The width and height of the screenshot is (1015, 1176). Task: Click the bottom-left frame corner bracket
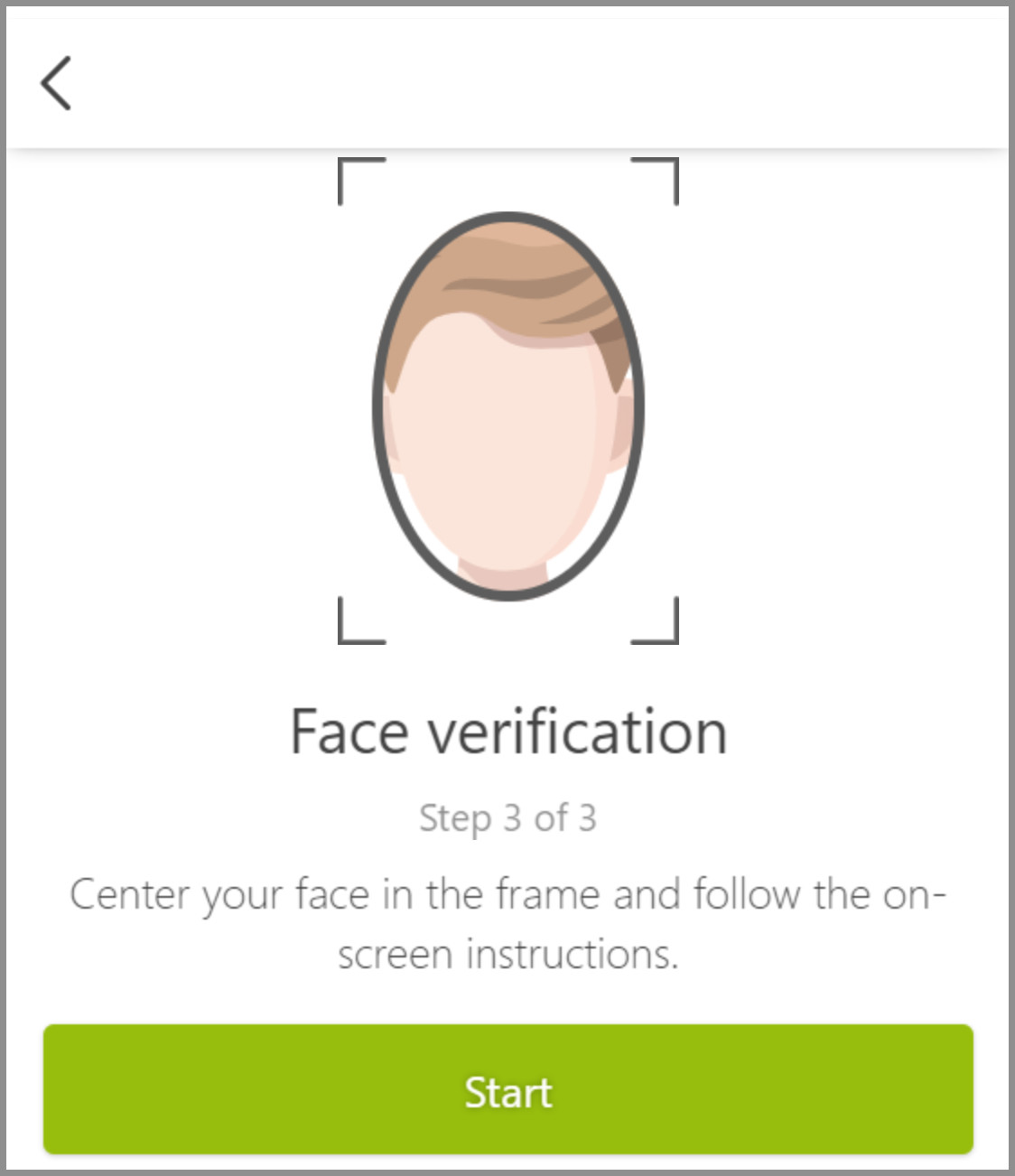[x=360, y=621]
